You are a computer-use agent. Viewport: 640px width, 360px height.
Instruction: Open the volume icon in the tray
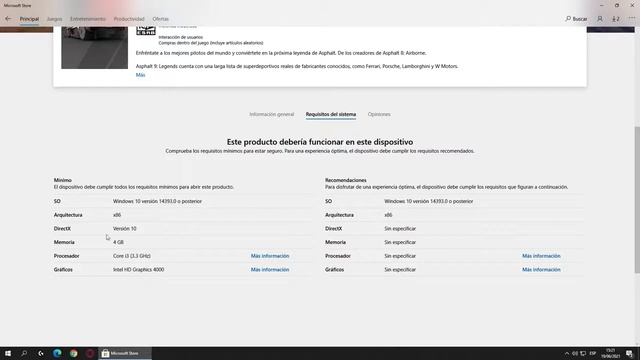click(575, 353)
